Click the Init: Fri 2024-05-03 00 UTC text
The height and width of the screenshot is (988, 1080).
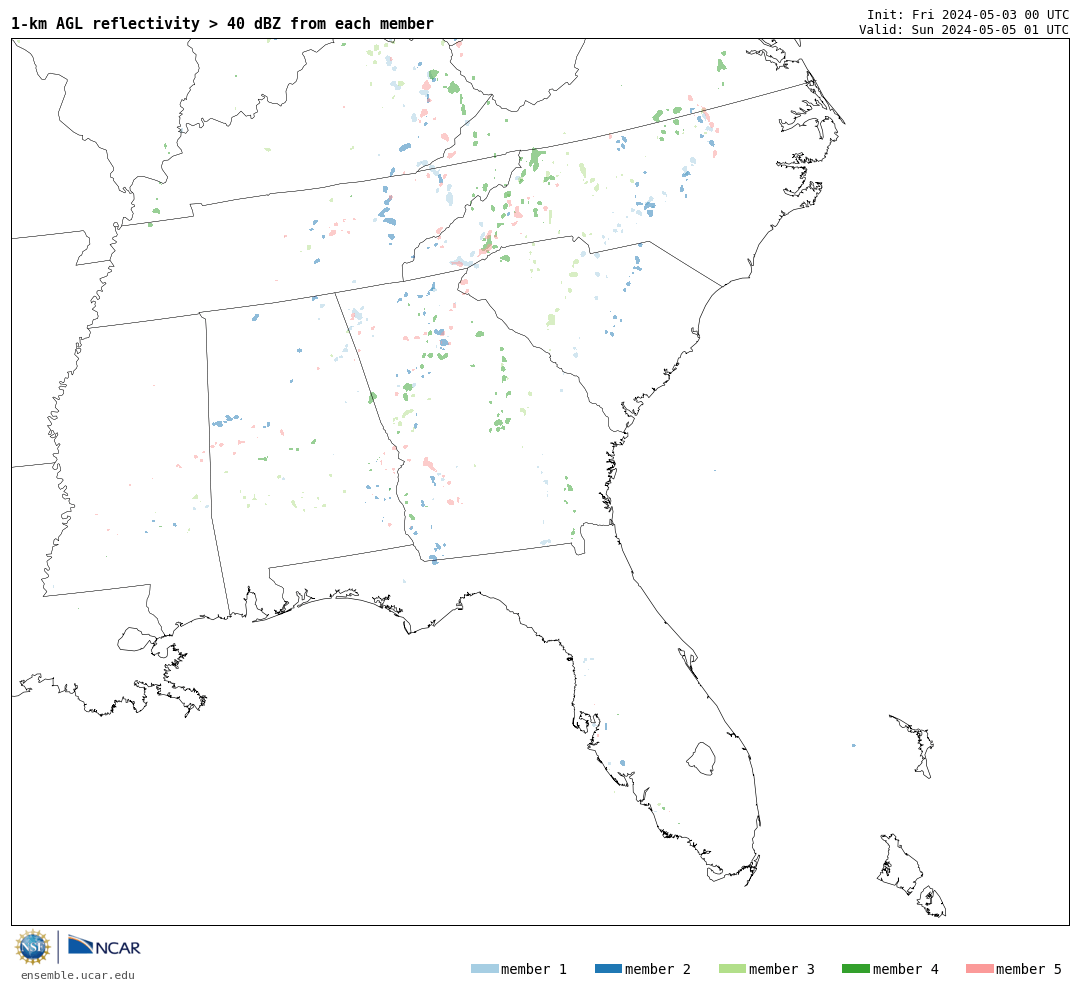click(x=968, y=14)
